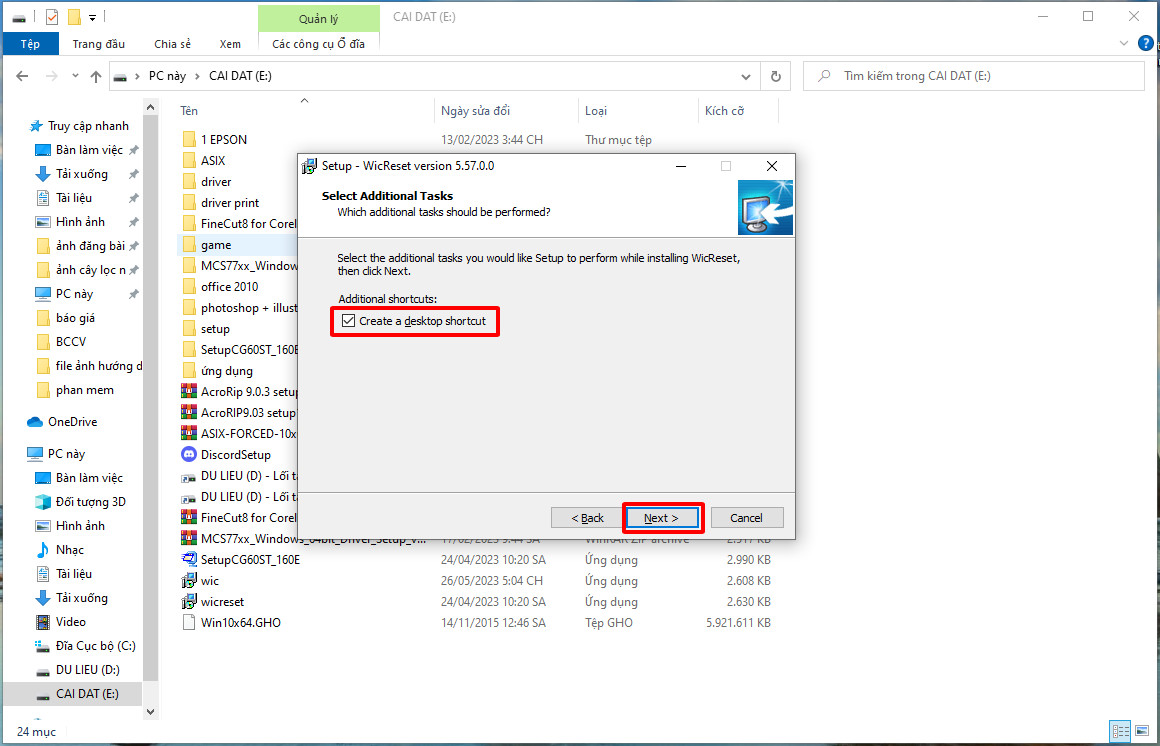Select the game folder
This screenshot has height=746, width=1160.
click(216, 244)
